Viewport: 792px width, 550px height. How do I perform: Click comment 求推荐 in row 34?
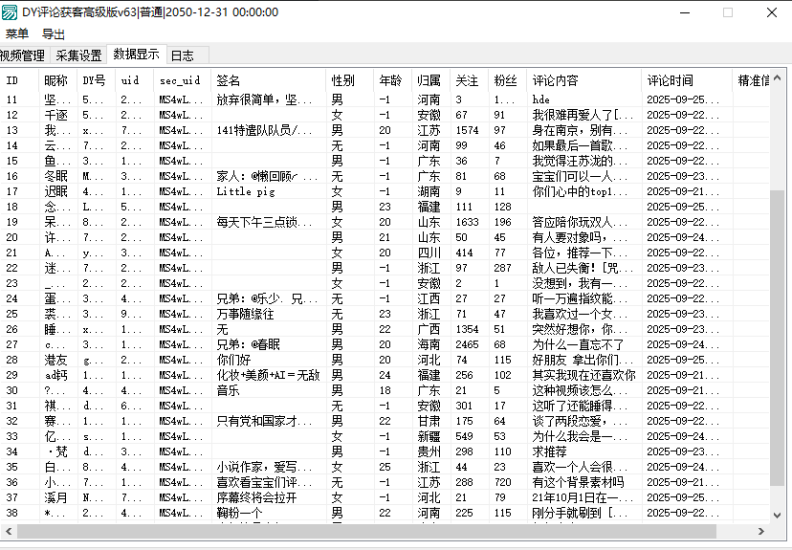click(x=550, y=452)
